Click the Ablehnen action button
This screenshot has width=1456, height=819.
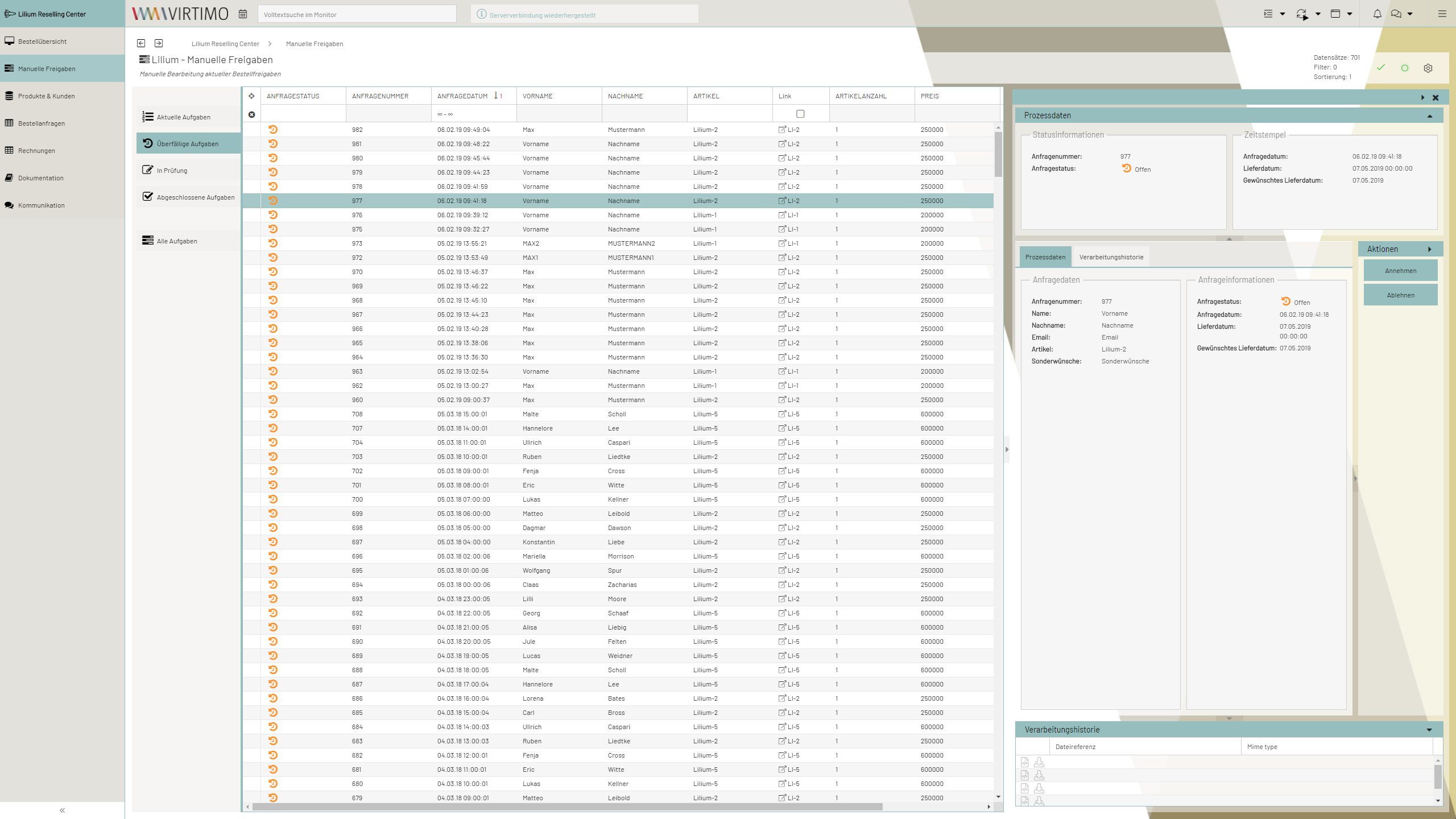click(1400, 295)
